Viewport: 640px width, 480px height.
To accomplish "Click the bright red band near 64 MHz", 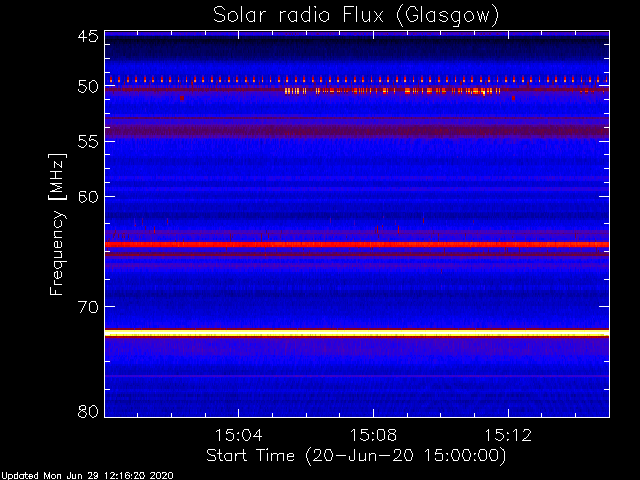I will [x=357, y=244].
